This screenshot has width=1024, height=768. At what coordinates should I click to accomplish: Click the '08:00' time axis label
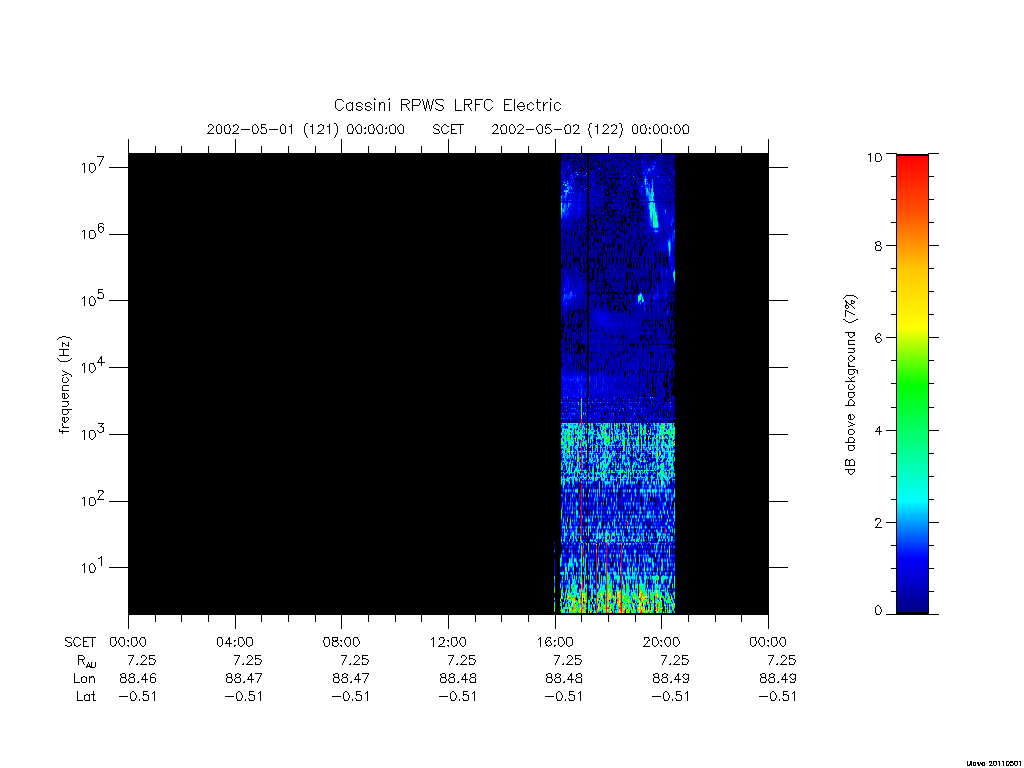pyautogui.click(x=342, y=642)
